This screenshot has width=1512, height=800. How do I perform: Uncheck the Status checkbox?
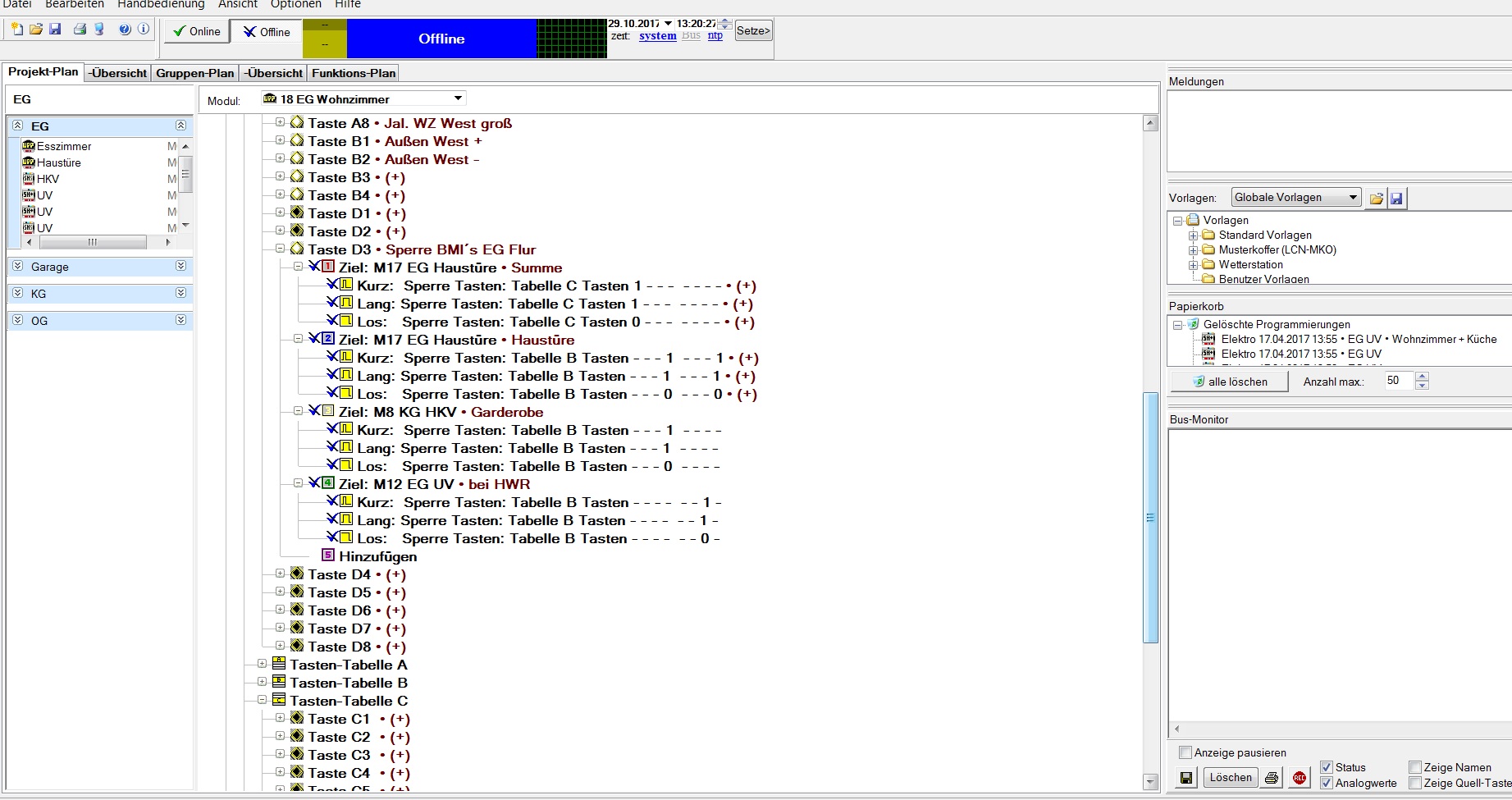pos(1327,767)
